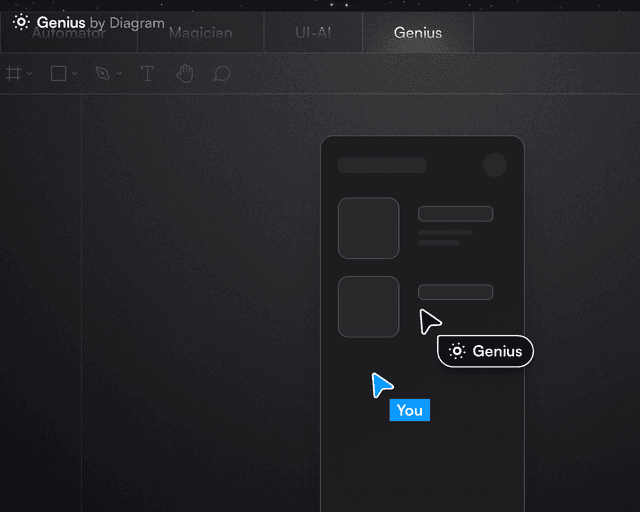Open the Frame tool dropdown chevron
640x512 pixels.
[x=29, y=73]
